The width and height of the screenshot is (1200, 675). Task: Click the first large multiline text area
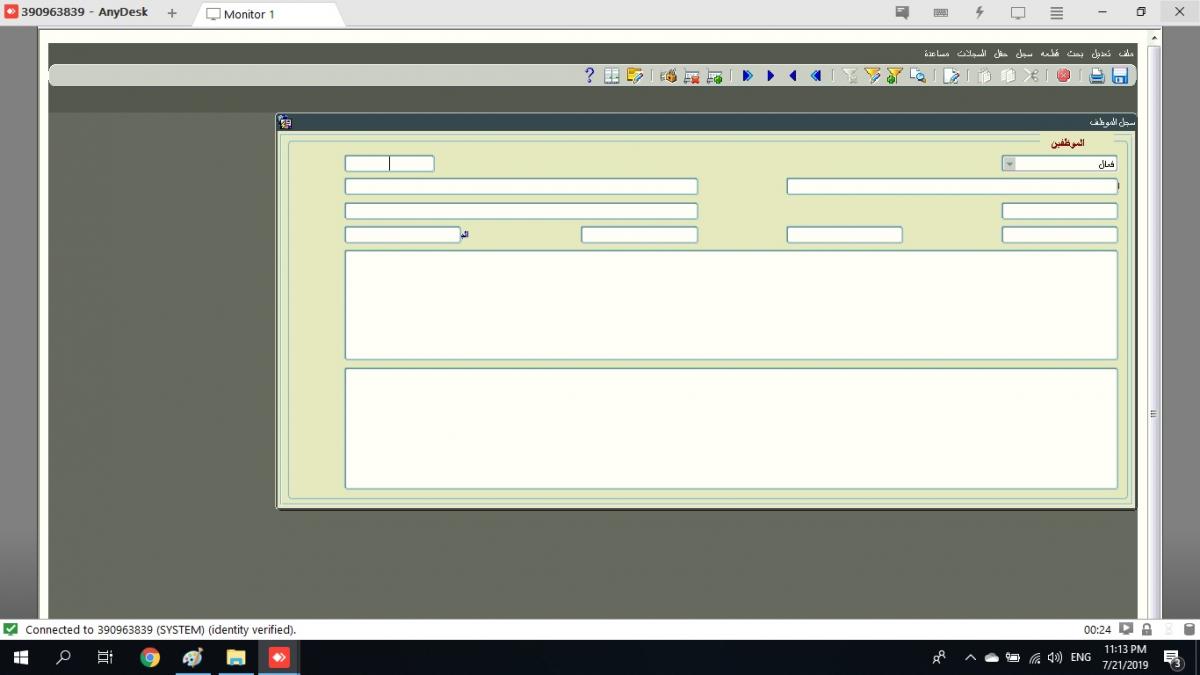coord(730,304)
